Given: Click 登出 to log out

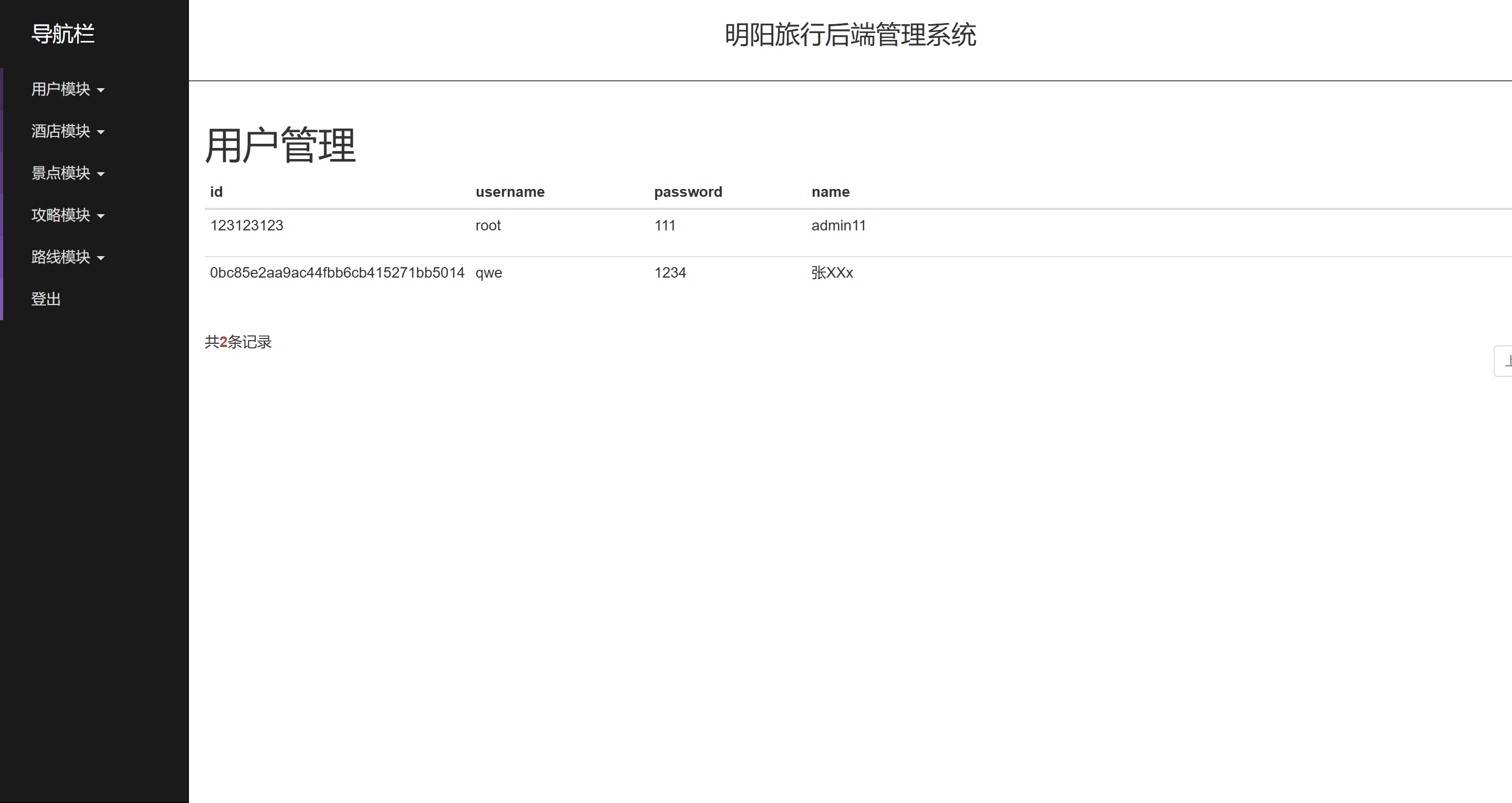Looking at the screenshot, I should click(46, 299).
